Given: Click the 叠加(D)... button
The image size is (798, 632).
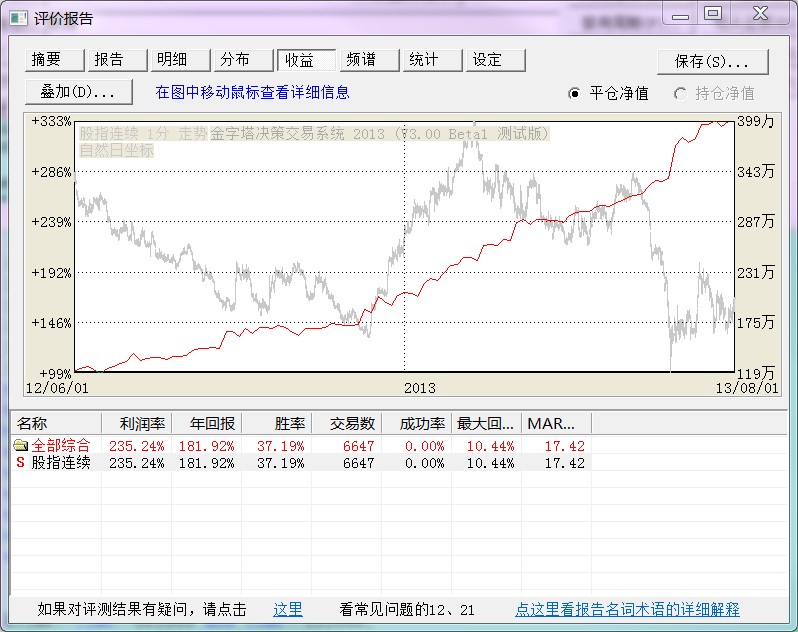Looking at the screenshot, I should tap(78, 92).
